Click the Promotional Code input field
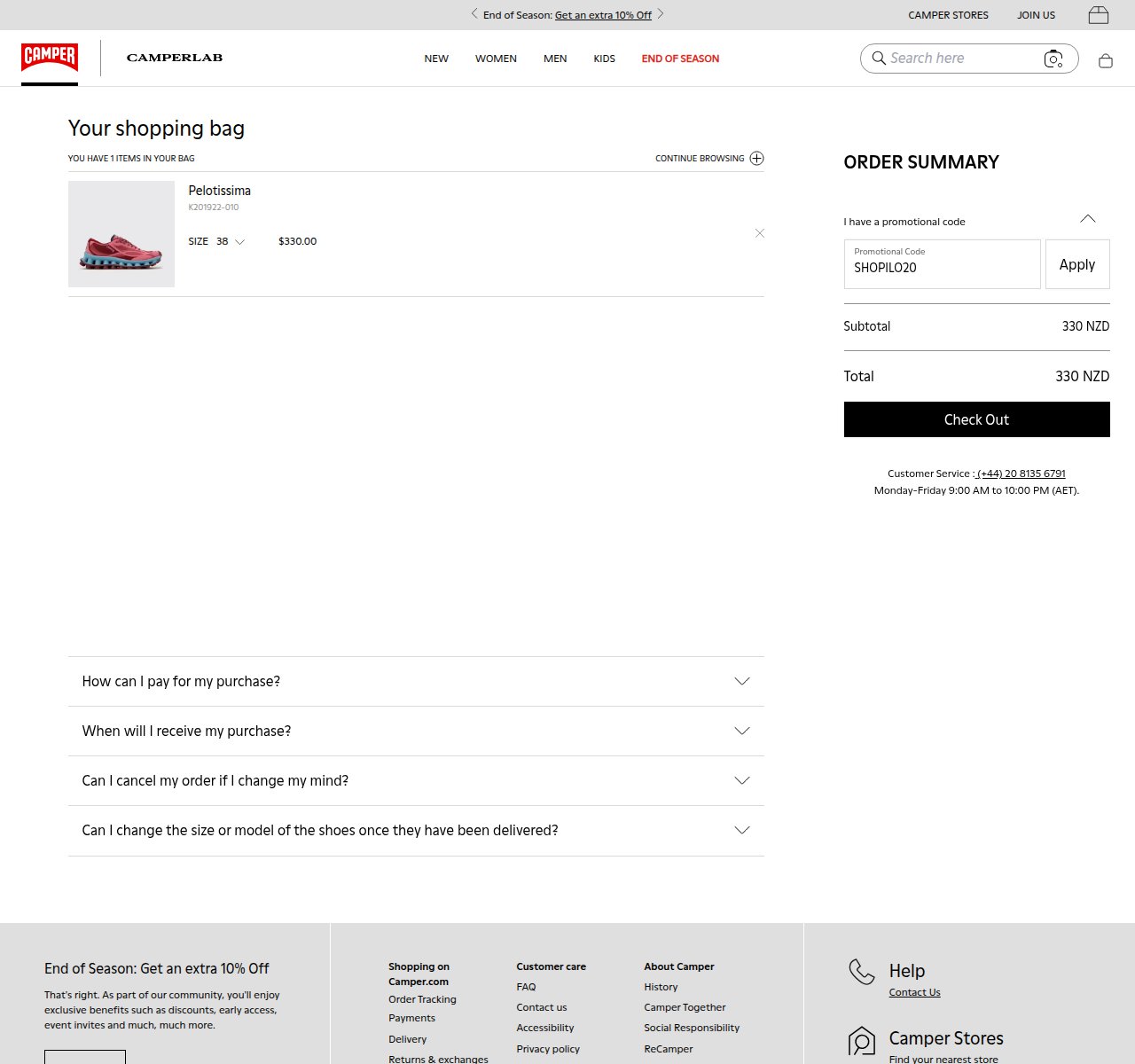Viewport: 1135px width, 1064px height. pyautogui.click(x=942, y=264)
